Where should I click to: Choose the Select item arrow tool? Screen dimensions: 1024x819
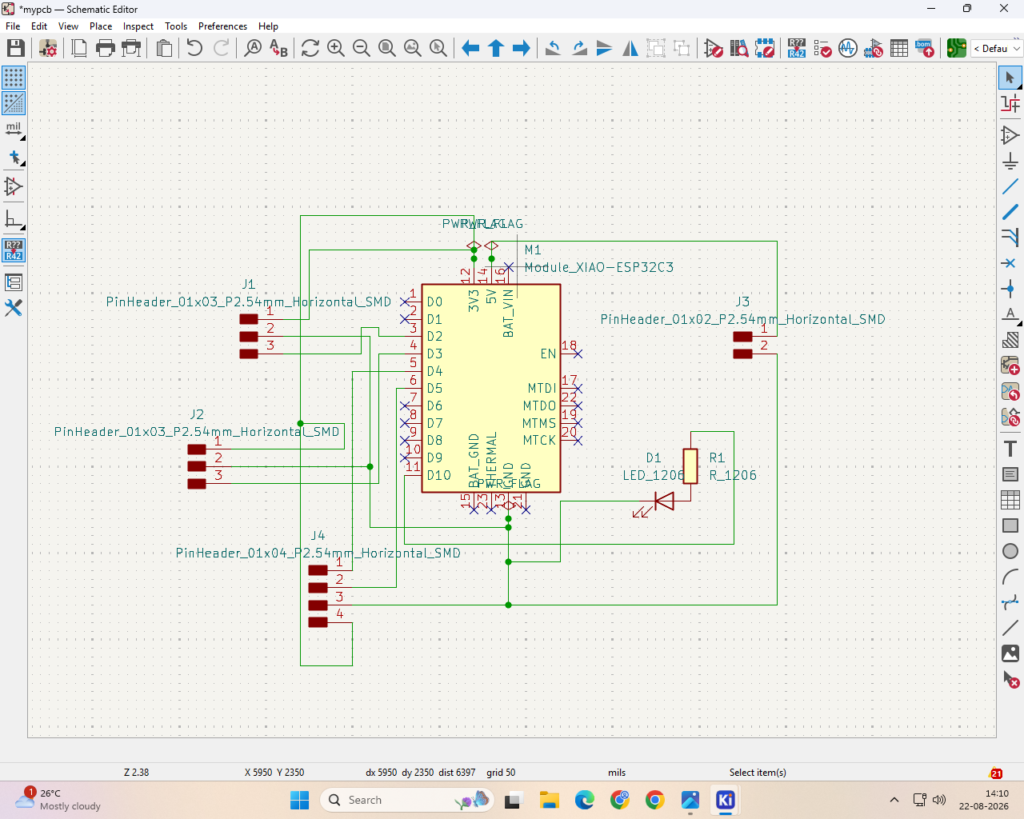pos(1010,78)
